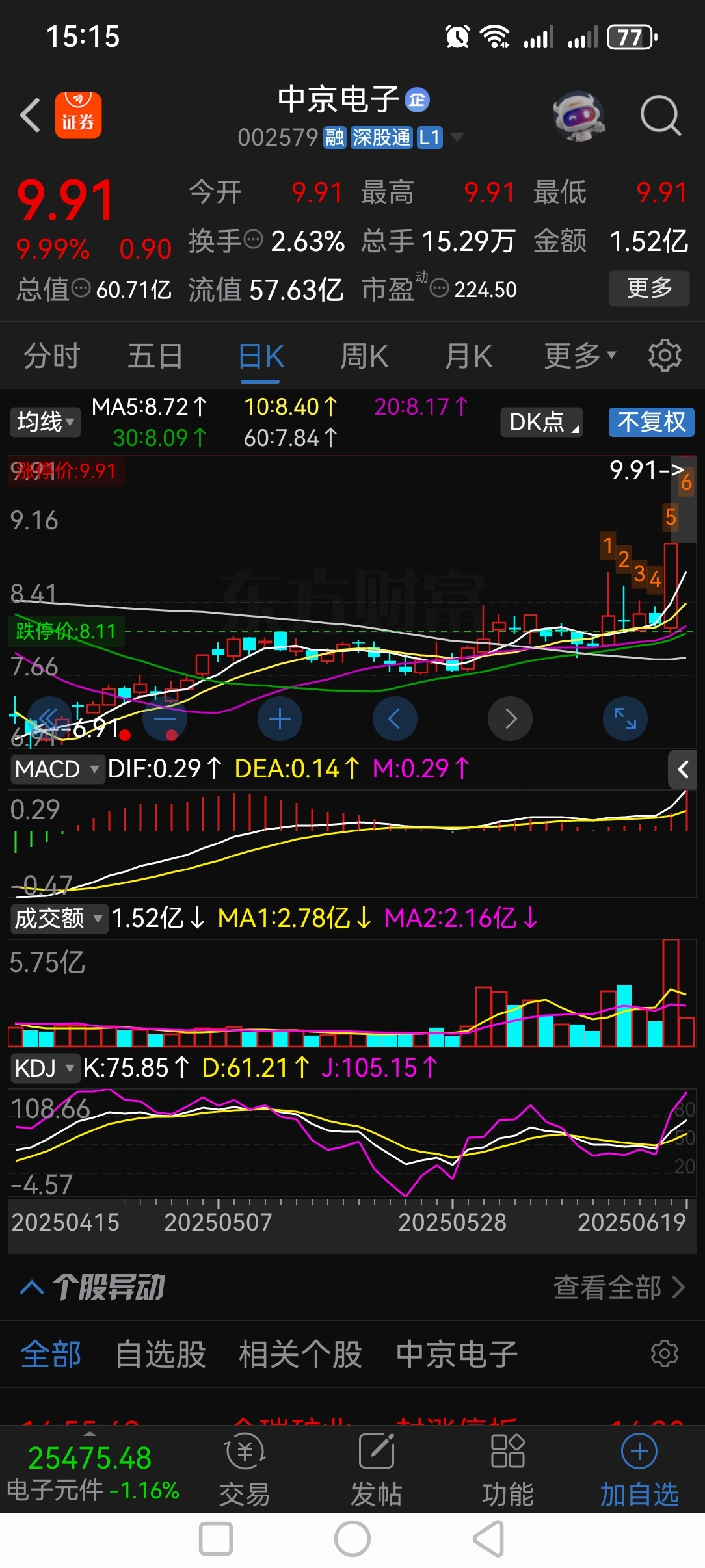Tap the 涨停价:9.91 label
The width and height of the screenshot is (705, 1568).
(66, 471)
